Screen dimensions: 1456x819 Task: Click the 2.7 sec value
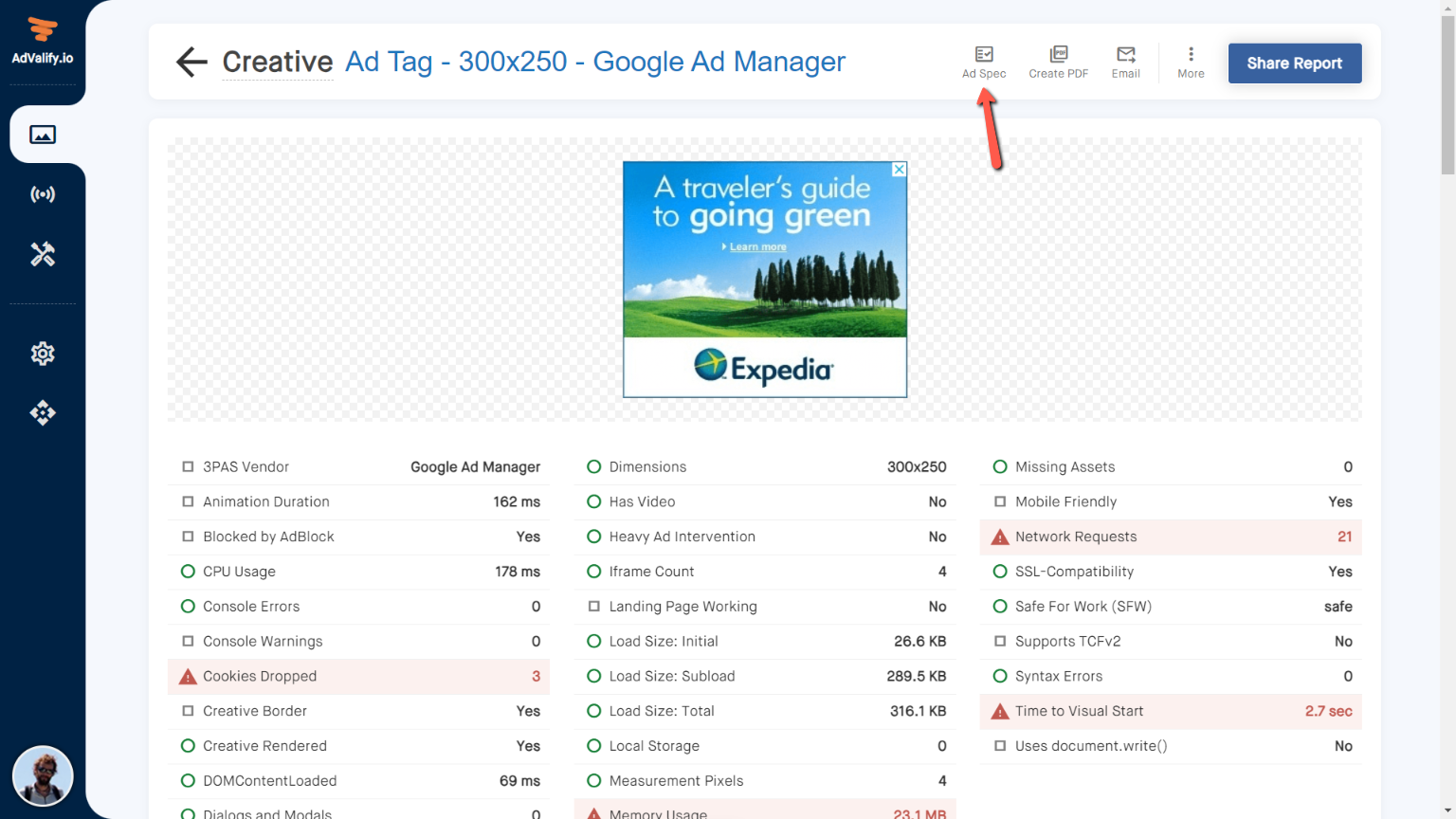[x=1328, y=711]
